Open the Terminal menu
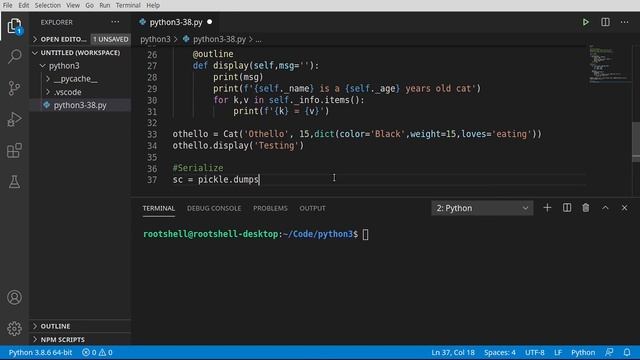The image size is (640, 360). click(128, 5)
